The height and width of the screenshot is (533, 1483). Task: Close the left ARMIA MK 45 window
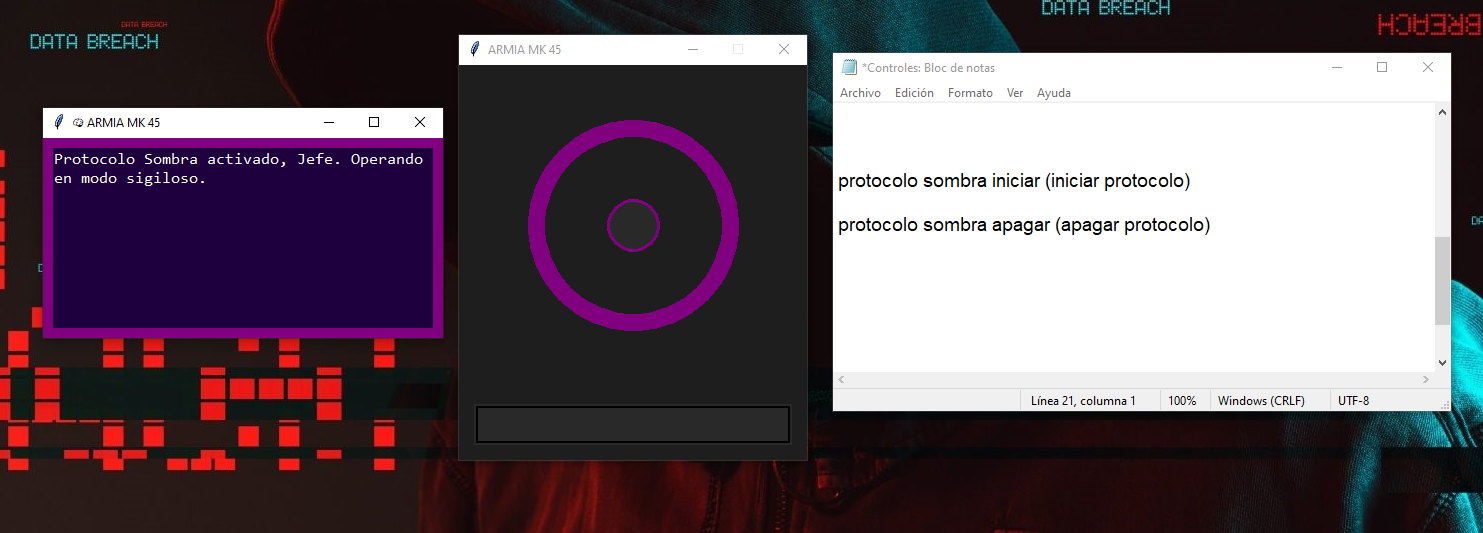click(420, 122)
